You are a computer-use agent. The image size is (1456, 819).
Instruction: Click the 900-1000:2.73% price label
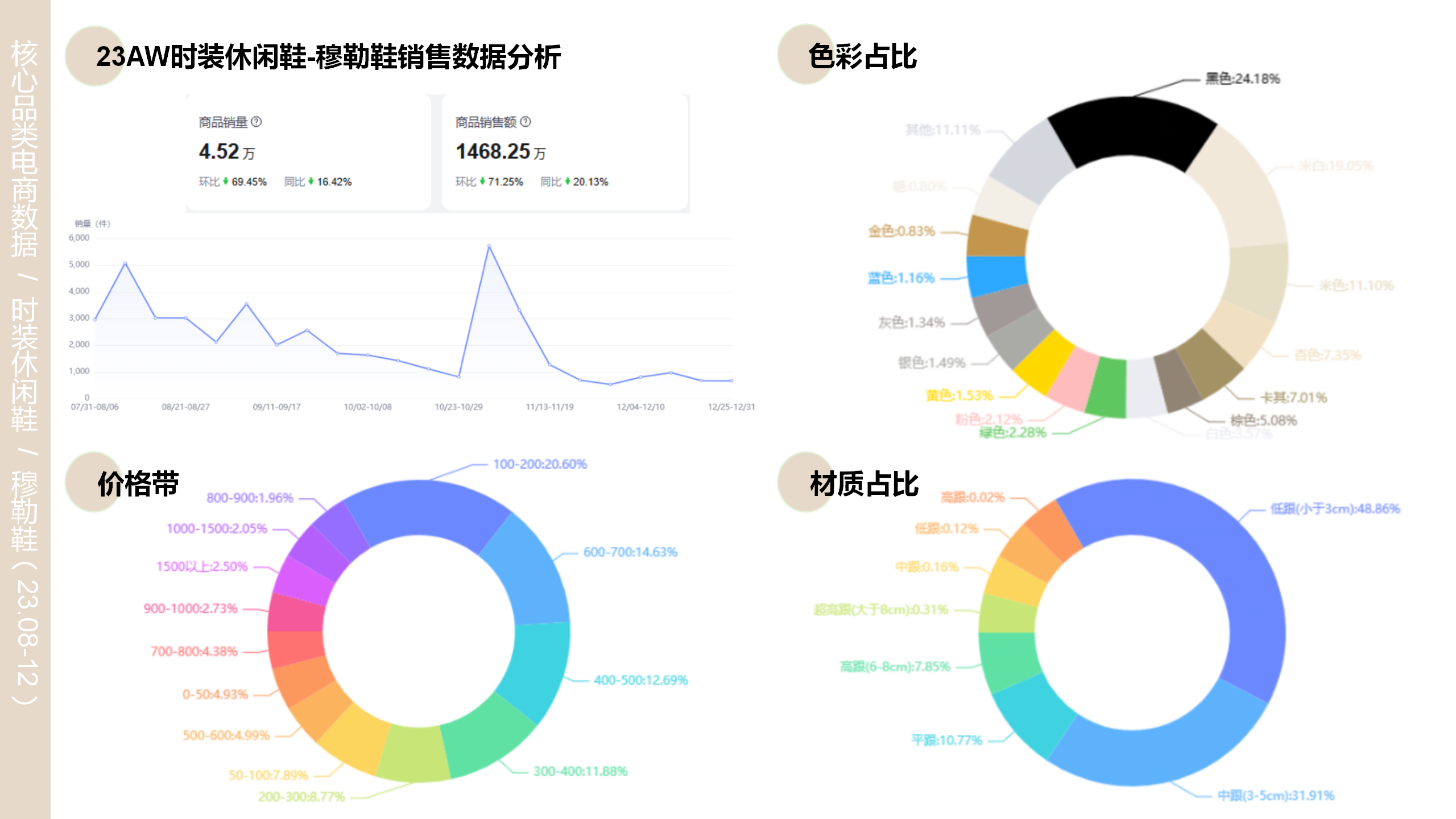[190, 608]
